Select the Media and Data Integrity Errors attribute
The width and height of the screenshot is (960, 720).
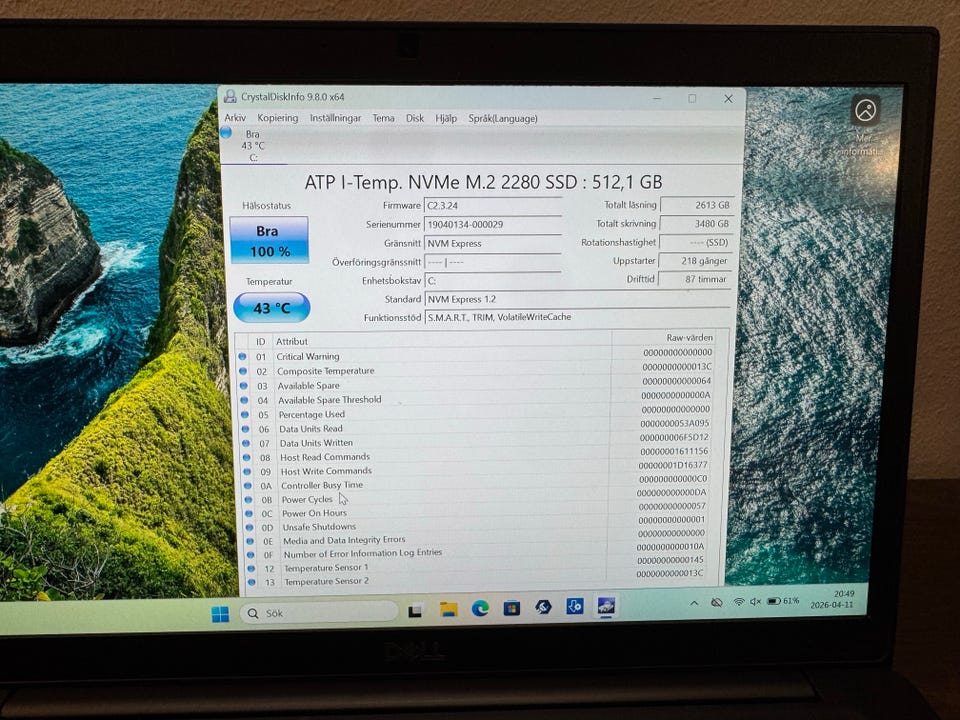click(344, 540)
